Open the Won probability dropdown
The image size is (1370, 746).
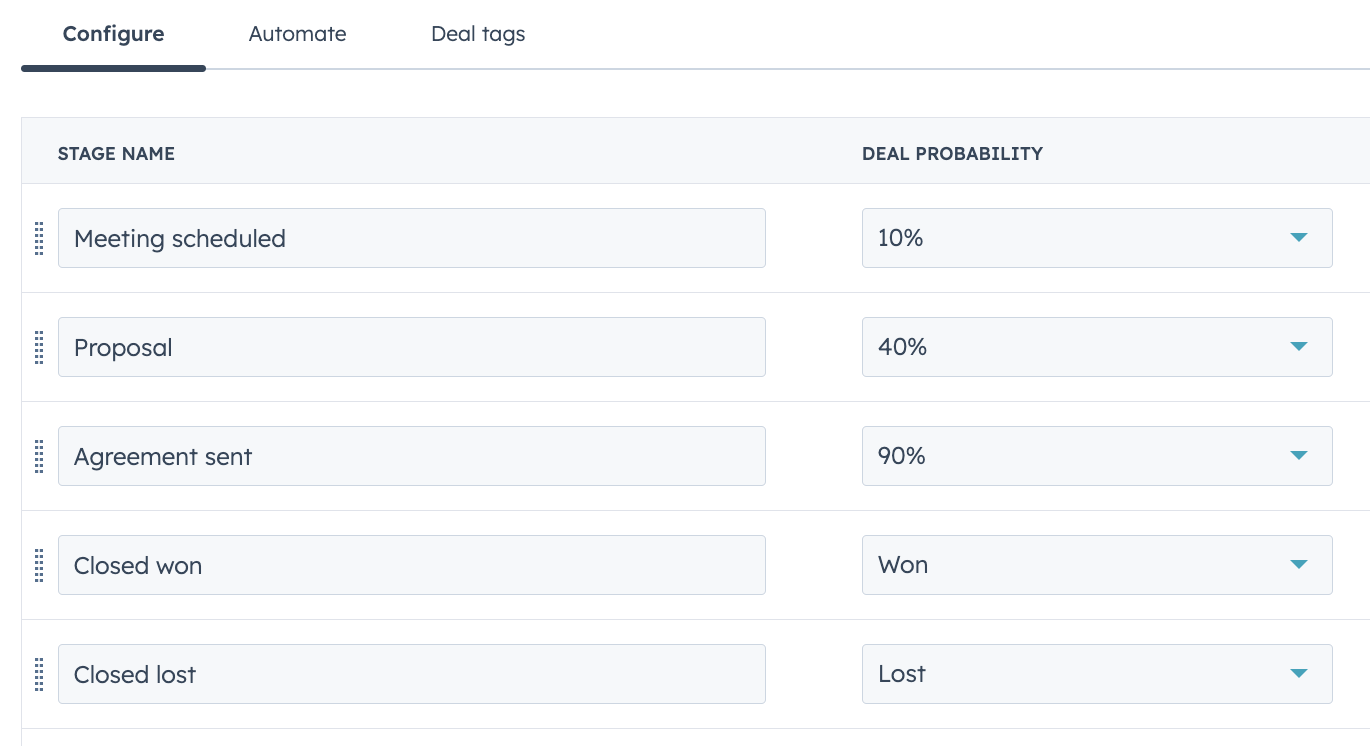1097,565
